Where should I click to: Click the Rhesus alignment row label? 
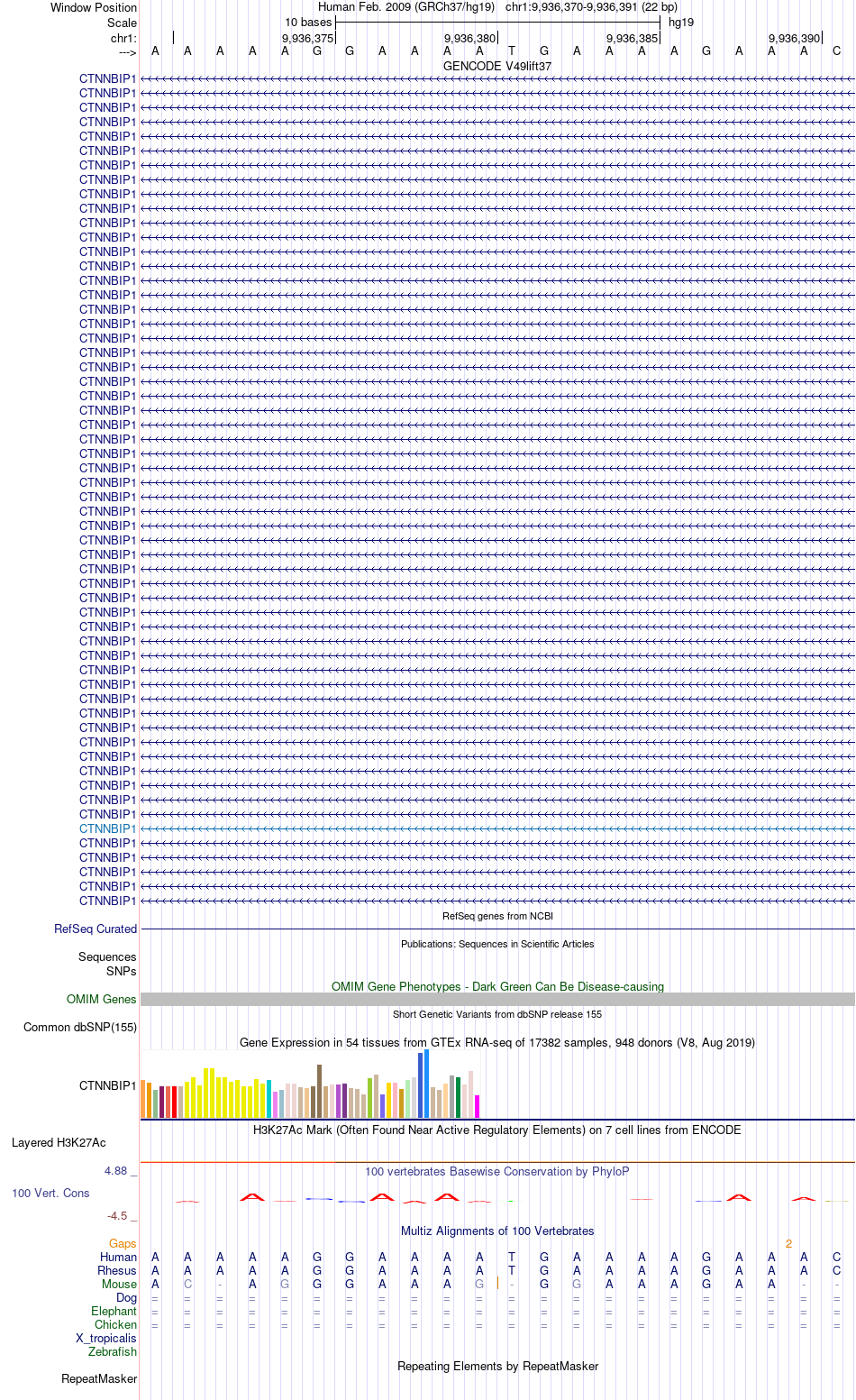(x=117, y=1270)
